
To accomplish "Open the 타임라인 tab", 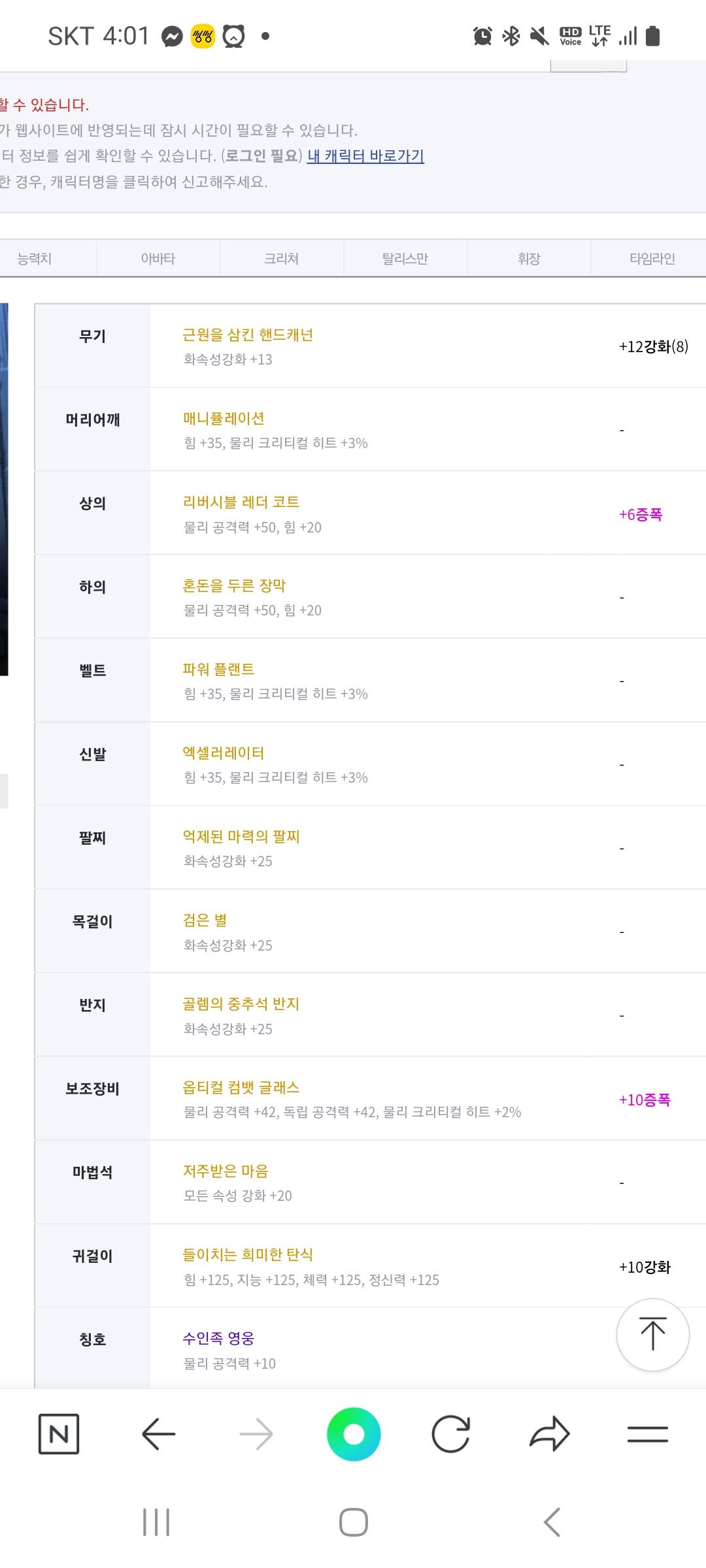I will (x=652, y=259).
